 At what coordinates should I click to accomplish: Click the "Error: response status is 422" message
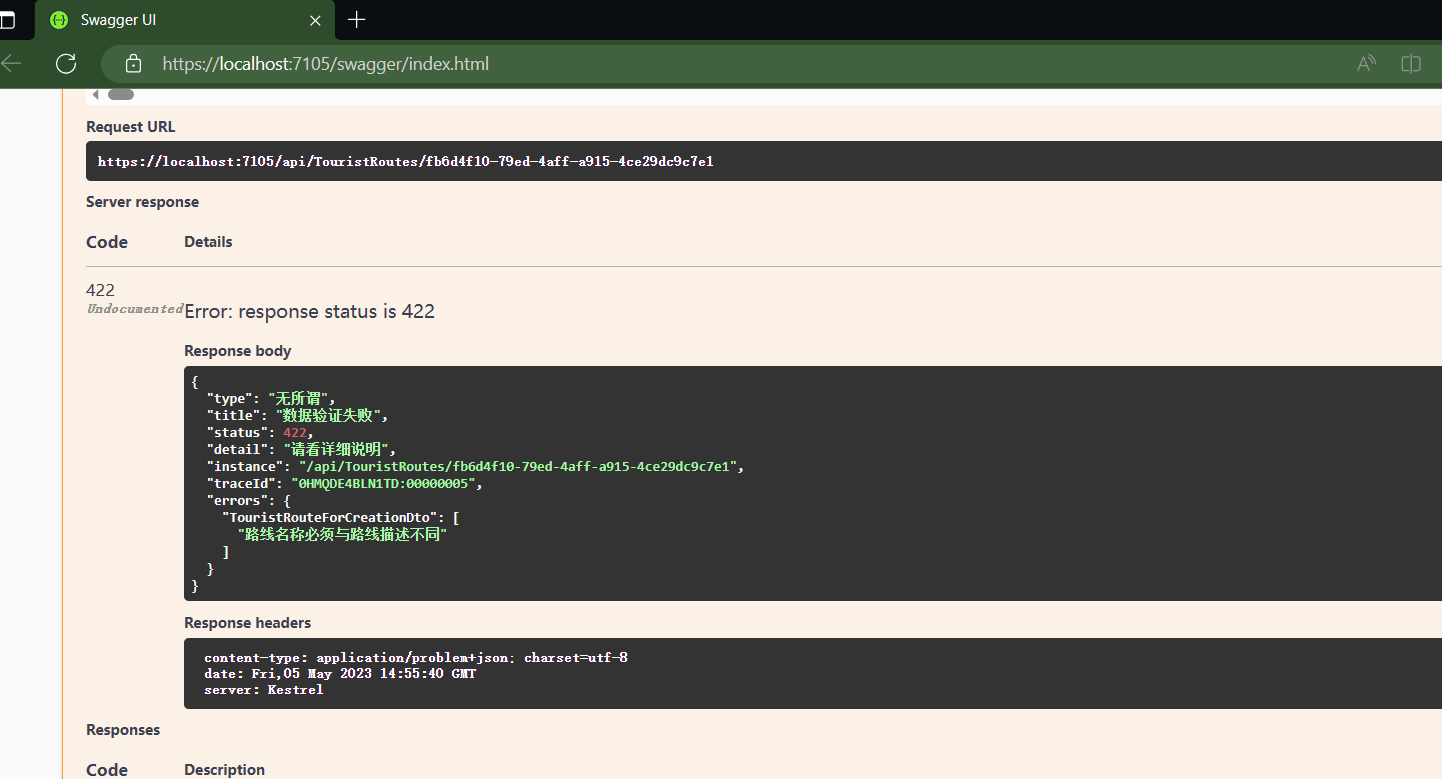[x=309, y=311]
